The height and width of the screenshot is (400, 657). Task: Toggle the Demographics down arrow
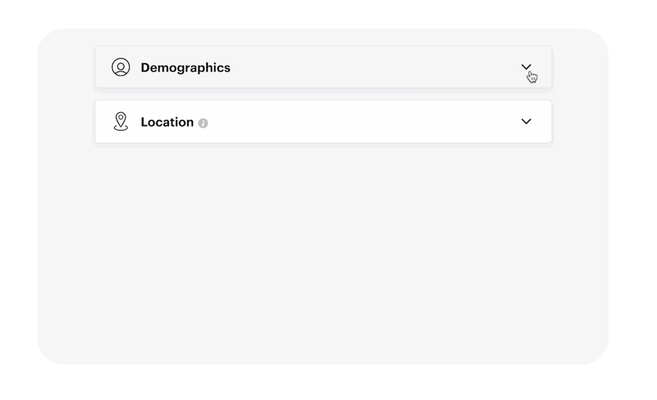click(x=526, y=67)
